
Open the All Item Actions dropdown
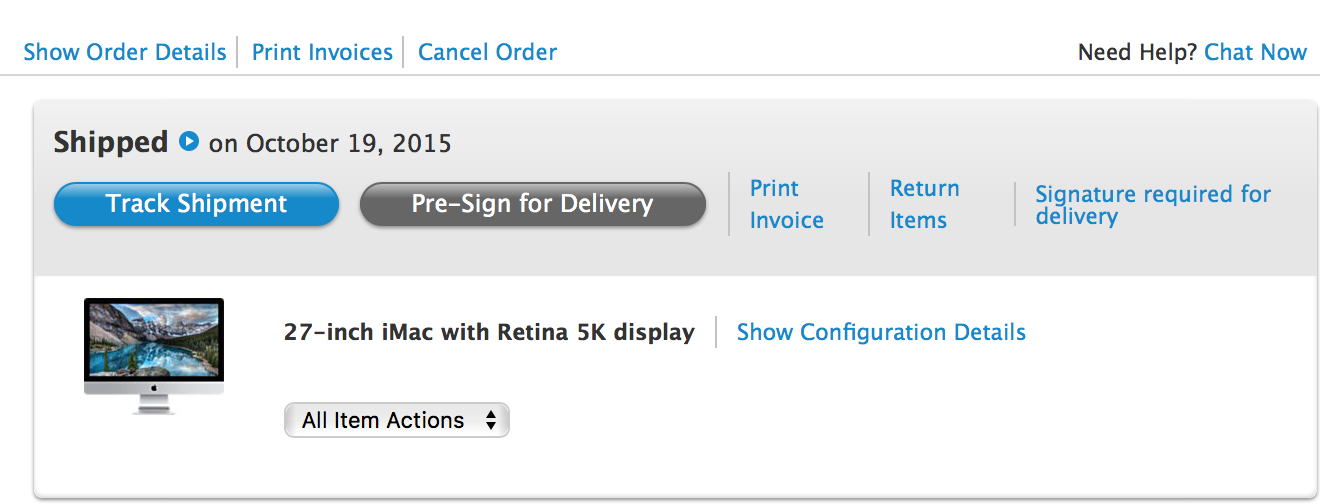point(396,421)
